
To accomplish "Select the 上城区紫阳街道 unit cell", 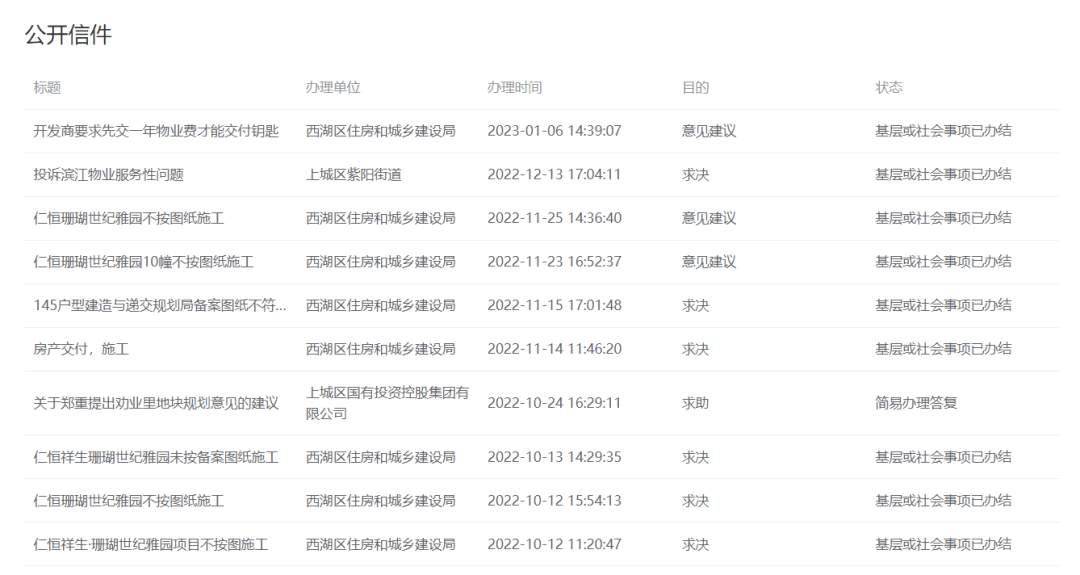I will pos(354,174).
